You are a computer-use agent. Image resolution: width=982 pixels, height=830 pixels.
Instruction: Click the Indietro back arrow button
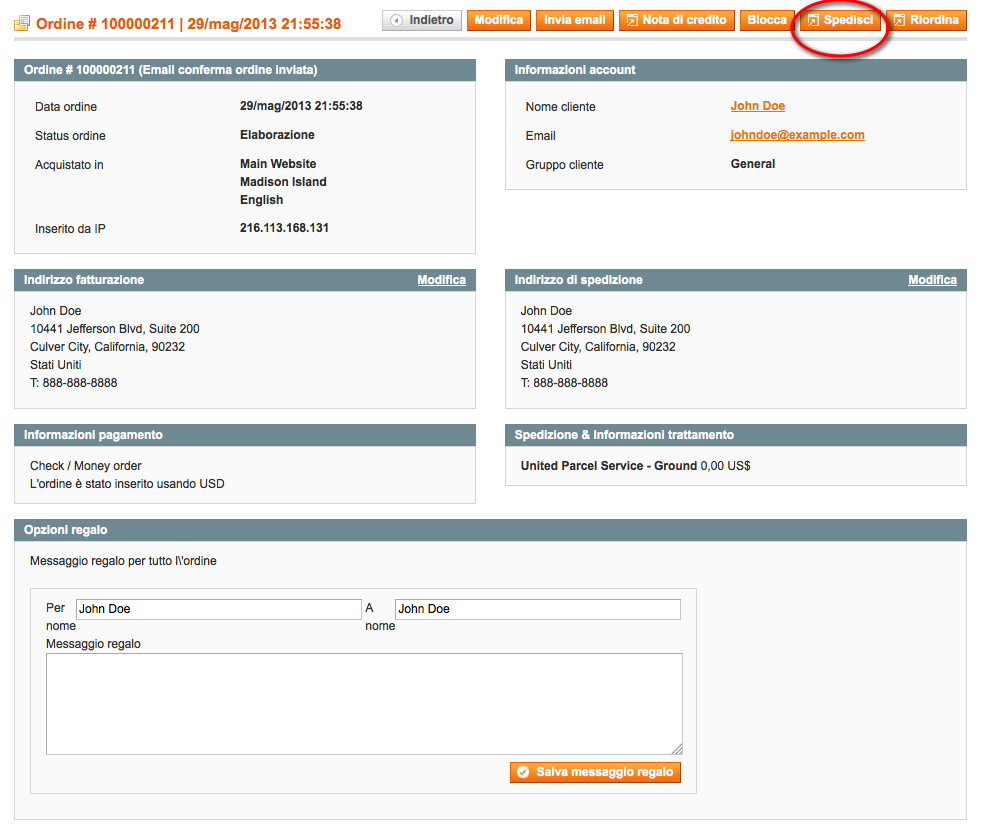[422, 20]
